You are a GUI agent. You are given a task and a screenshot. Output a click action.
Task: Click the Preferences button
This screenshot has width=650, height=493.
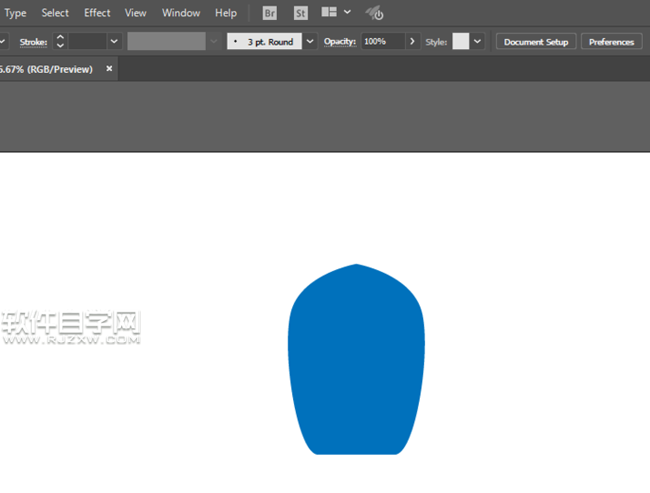pyautogui.click(x=611, y=42)
